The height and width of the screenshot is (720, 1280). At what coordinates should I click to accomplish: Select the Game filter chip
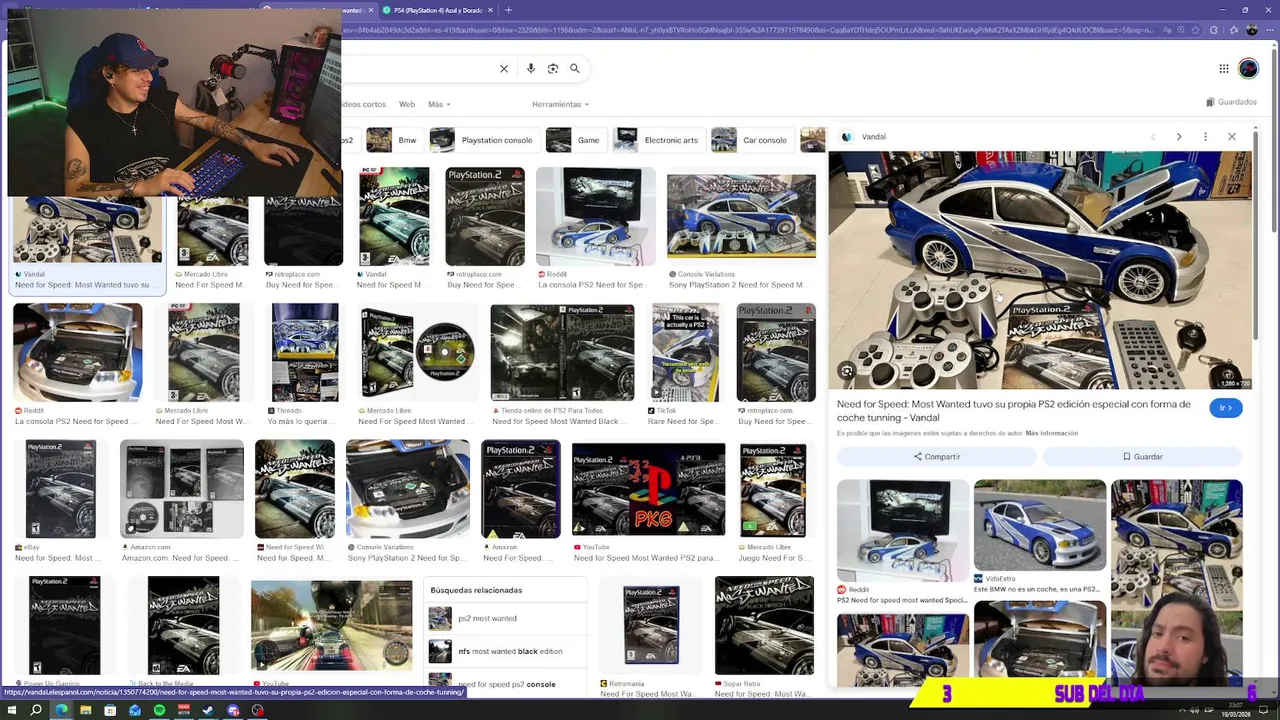(x=576, y=140)
